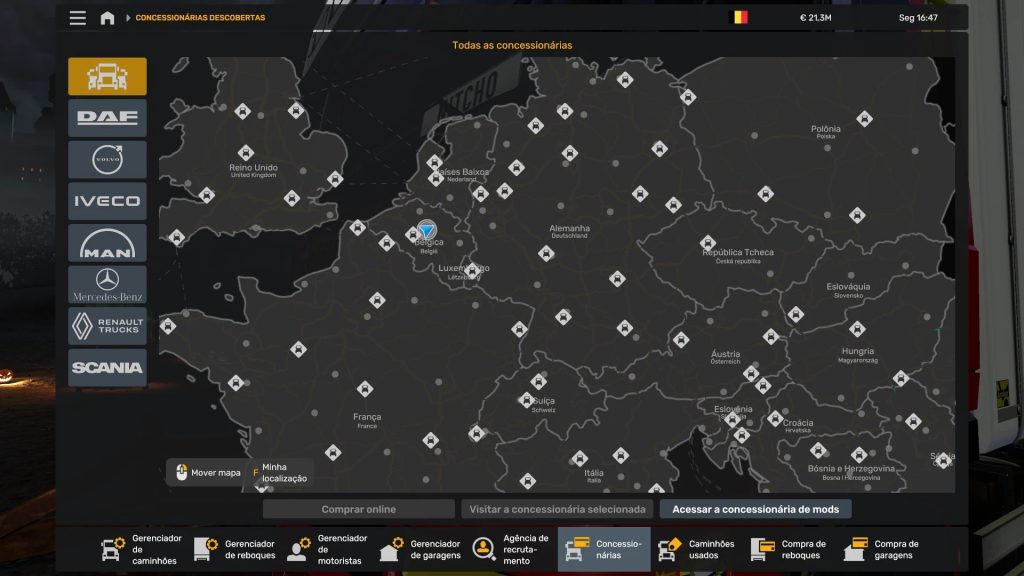The image size is (1024, 576).
Task: Select dealership marker above Reino Unido label
Action: coord(246,153)
